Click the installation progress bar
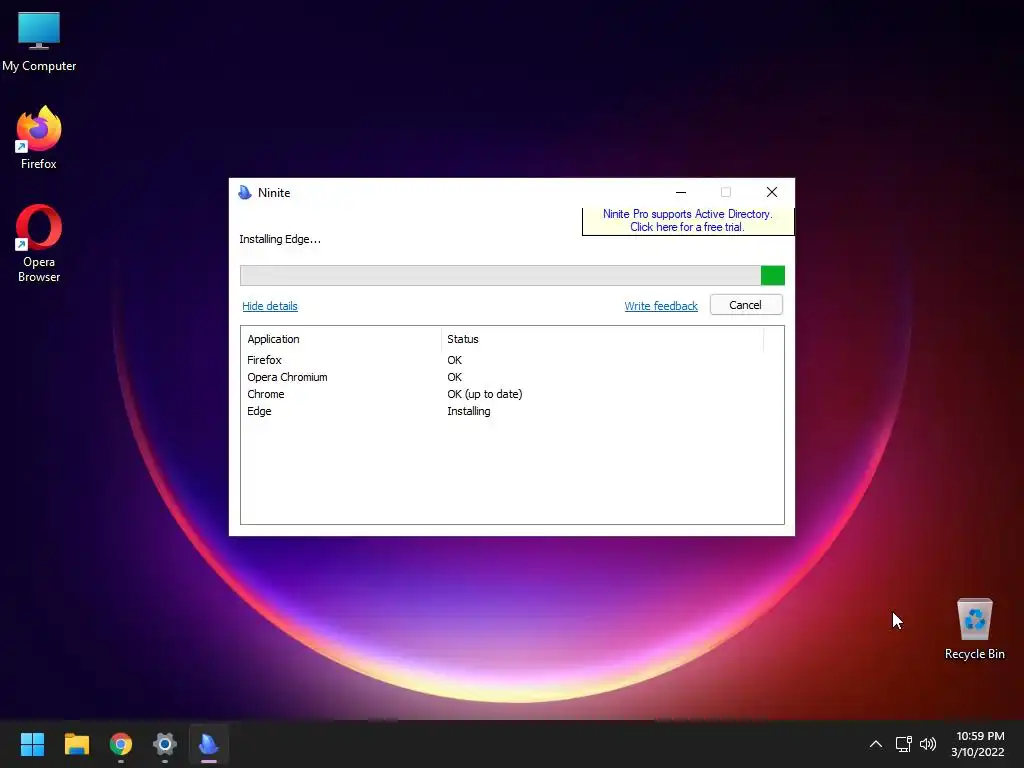This screenshot has width=1024, height=768. [512, 276]
